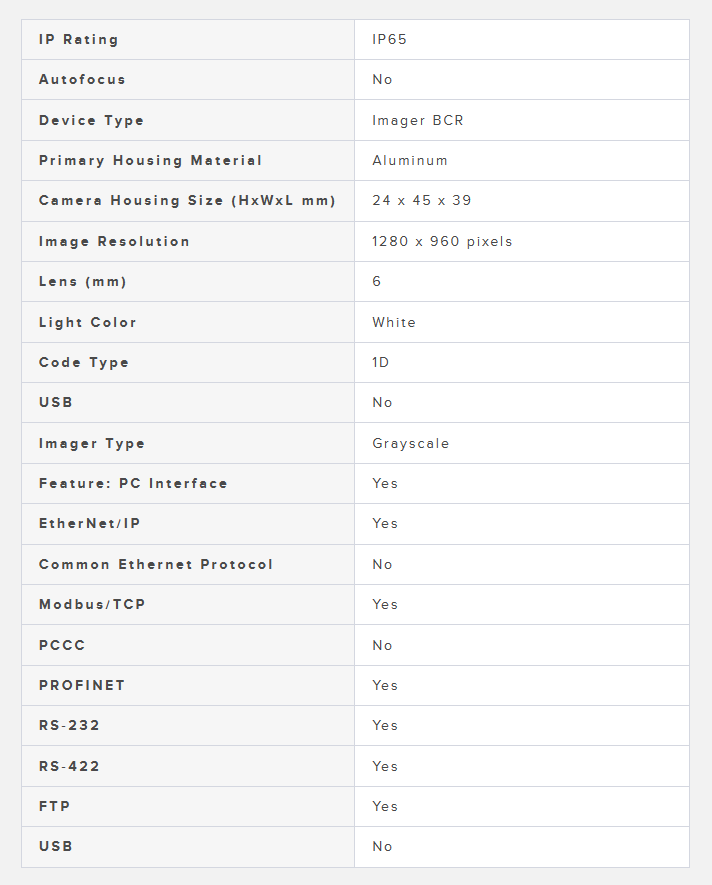Click the Lens (mm) label

82,282
